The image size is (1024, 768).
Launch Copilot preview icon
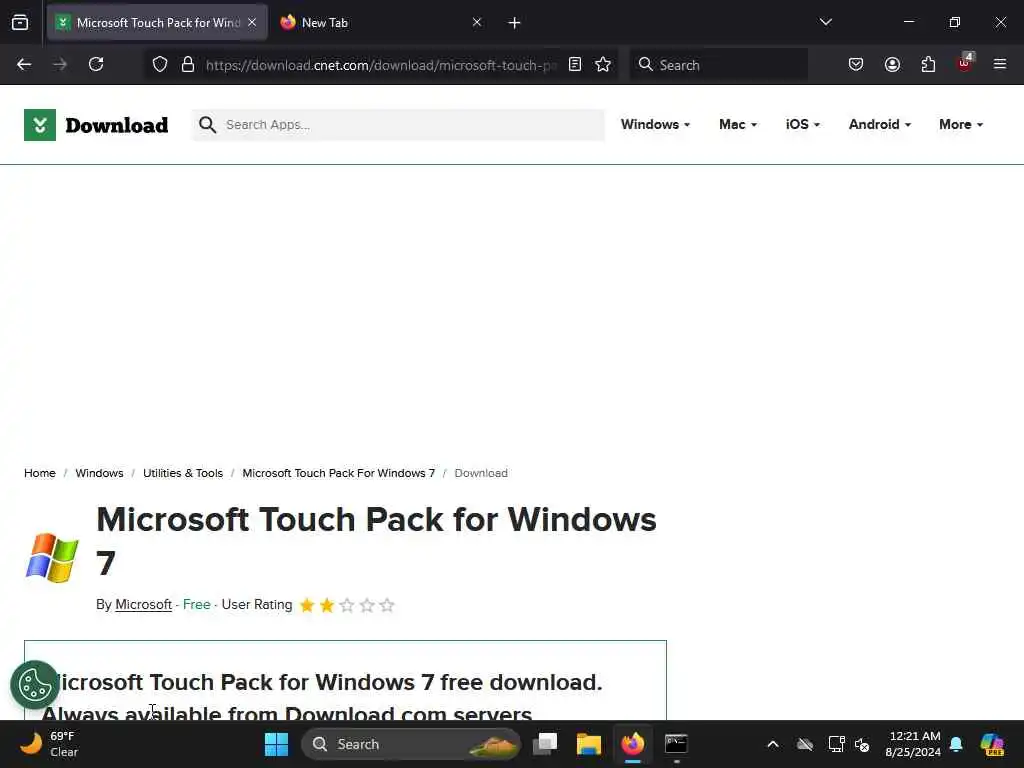[992, 744]
